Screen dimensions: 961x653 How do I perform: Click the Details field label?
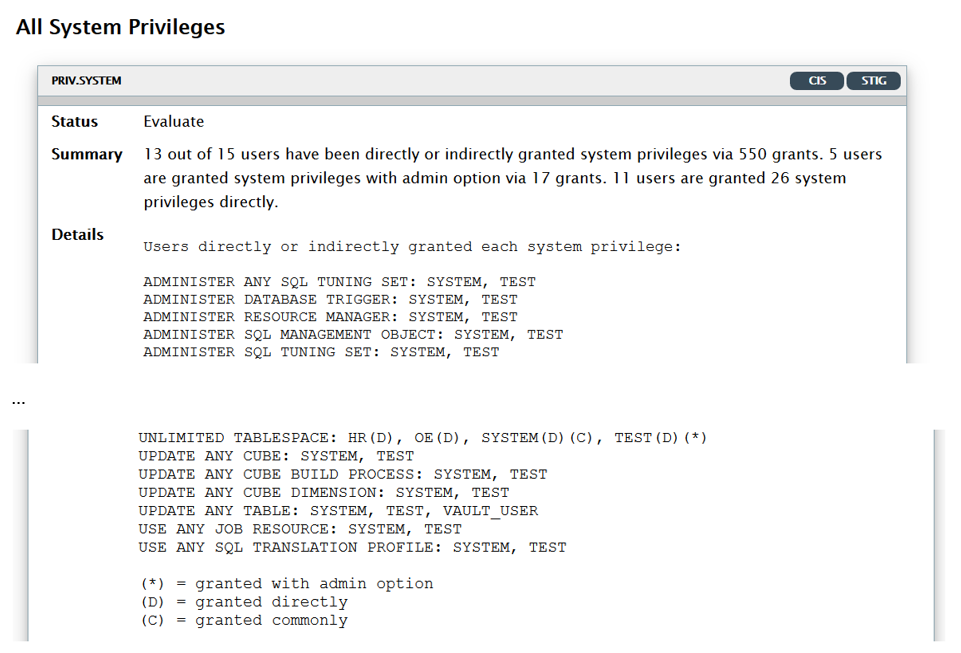78,234
